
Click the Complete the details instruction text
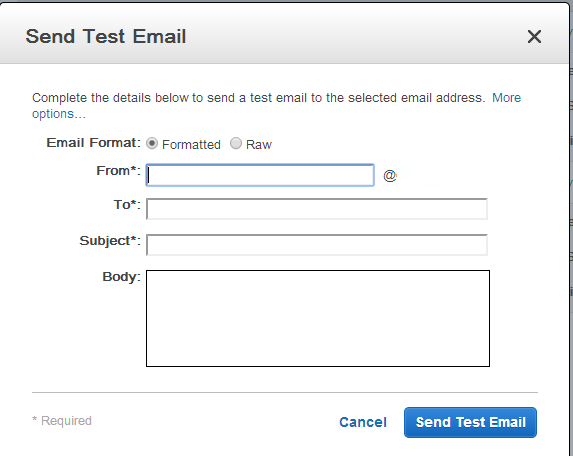pyautogui.click(x=259, y=98)
